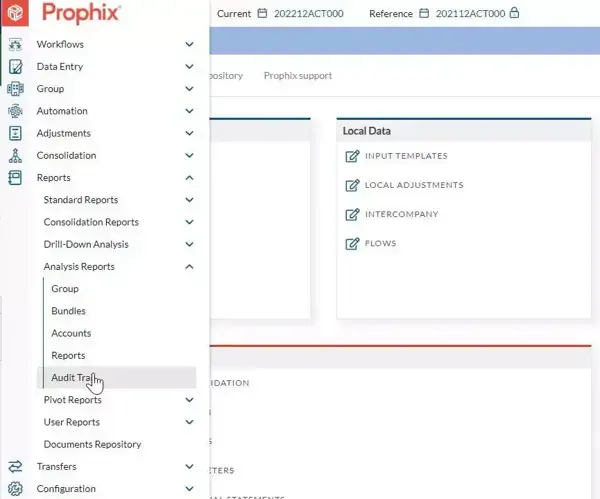
Task: Open the FLOWS link
Action: pos(380,243)
